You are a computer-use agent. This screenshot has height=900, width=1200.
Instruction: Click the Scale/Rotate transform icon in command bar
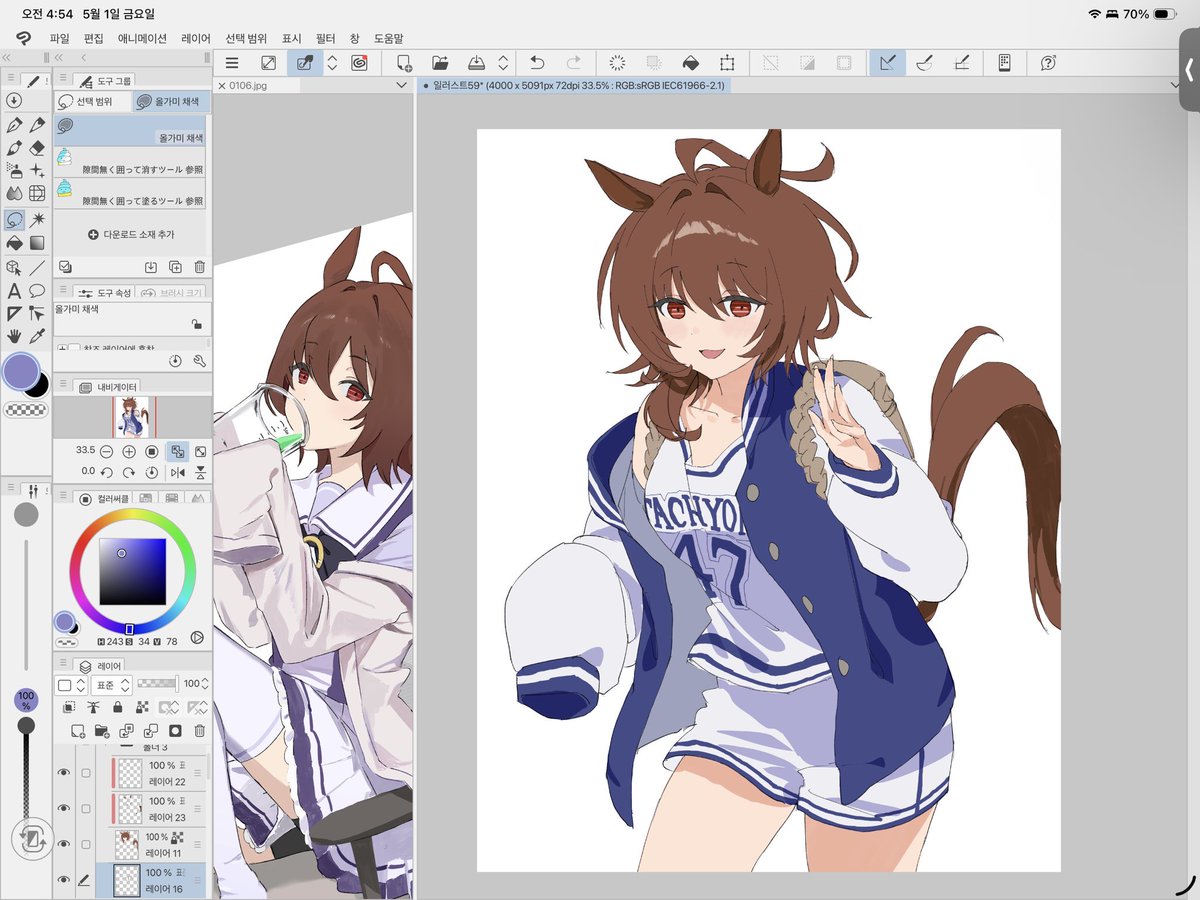coord(727,63)
